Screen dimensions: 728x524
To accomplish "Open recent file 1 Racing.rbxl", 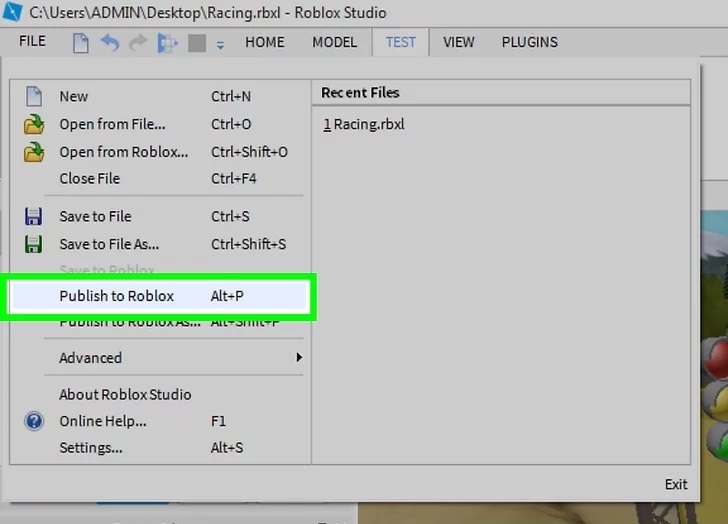I will tap(364, 124).
